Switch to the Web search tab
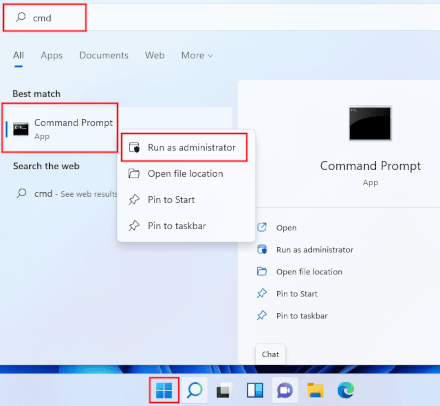Screen dimensions: 440x406 (155, 55)
